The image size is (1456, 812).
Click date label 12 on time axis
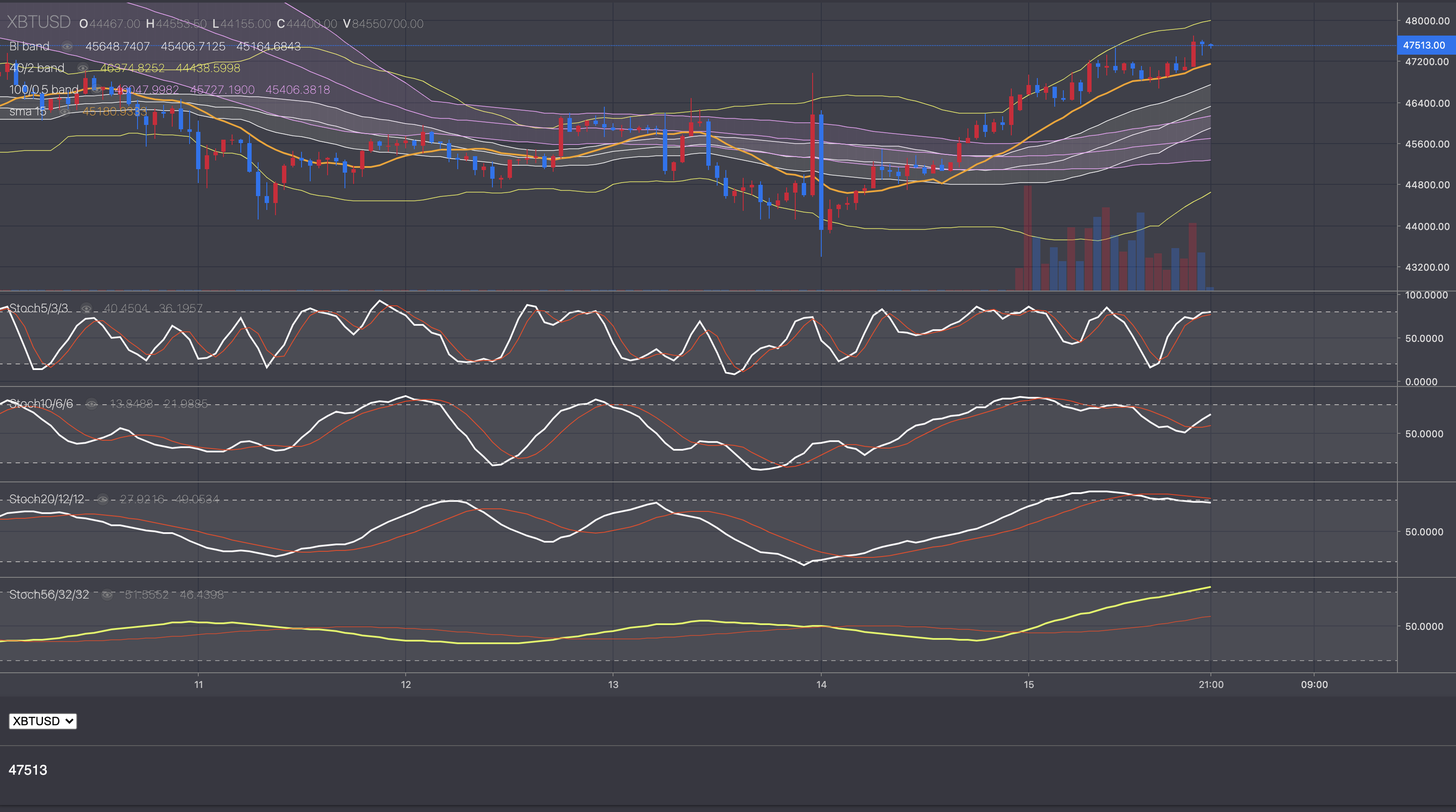[x=406, y=685]
